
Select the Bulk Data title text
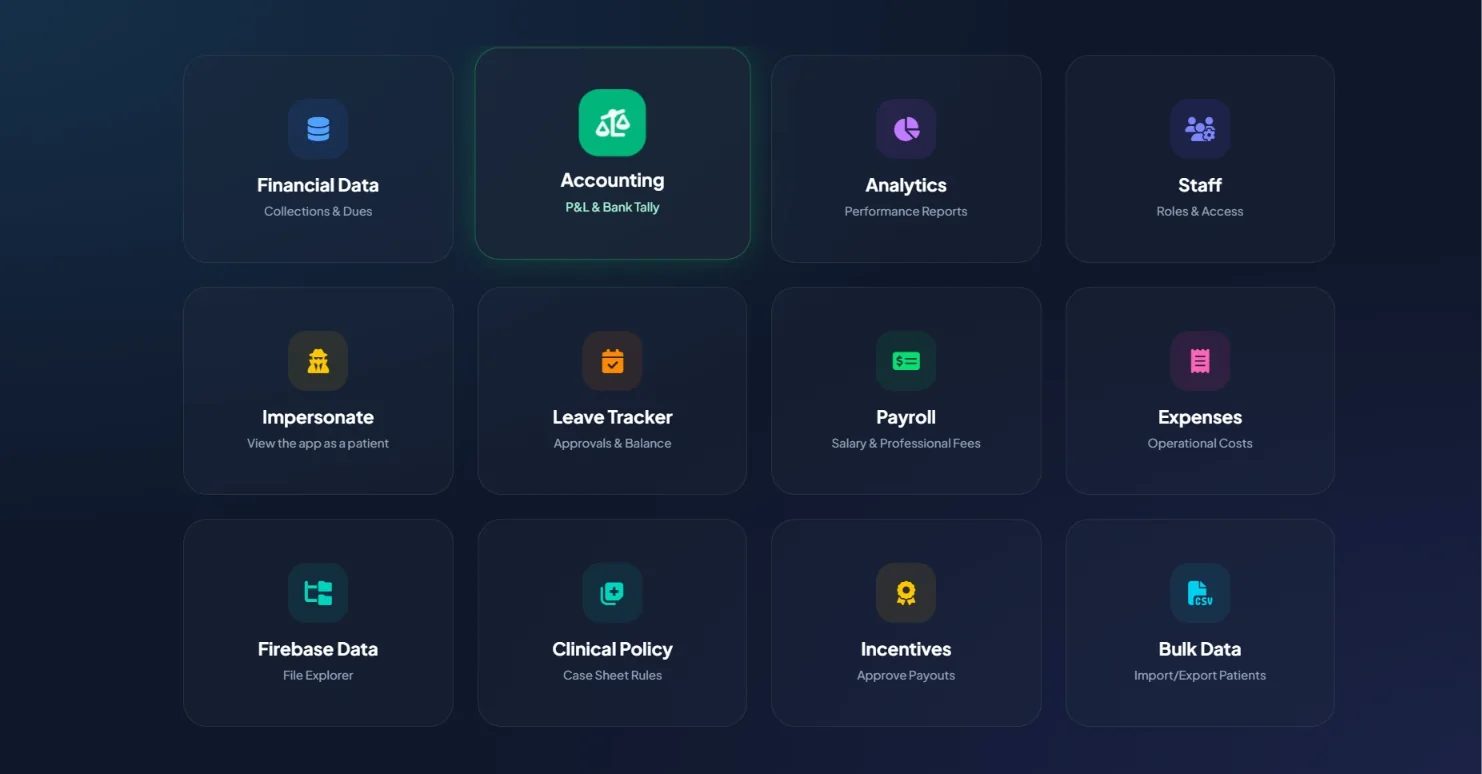1200,649
